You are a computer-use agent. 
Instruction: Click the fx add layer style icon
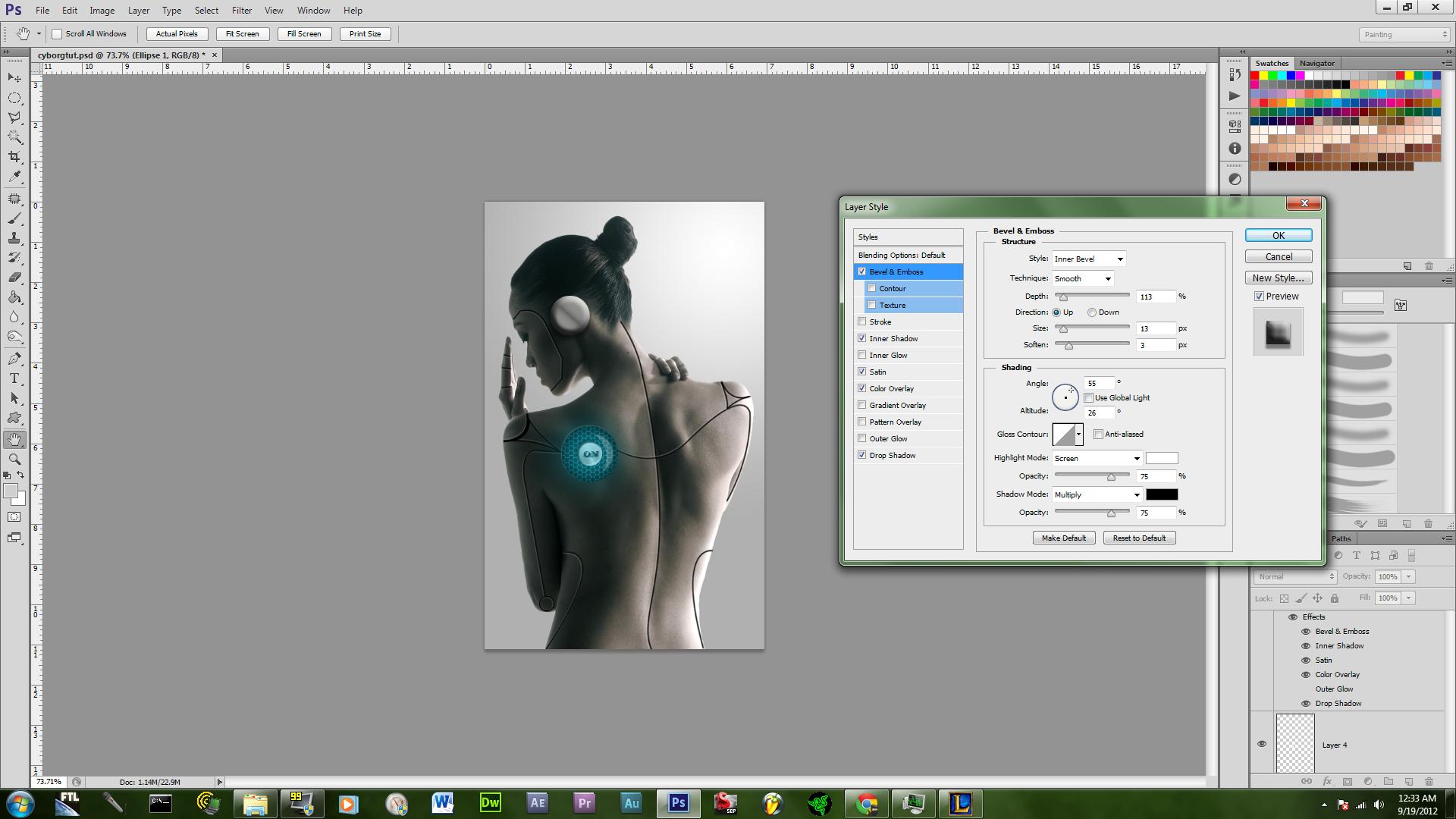[1327, 781]
